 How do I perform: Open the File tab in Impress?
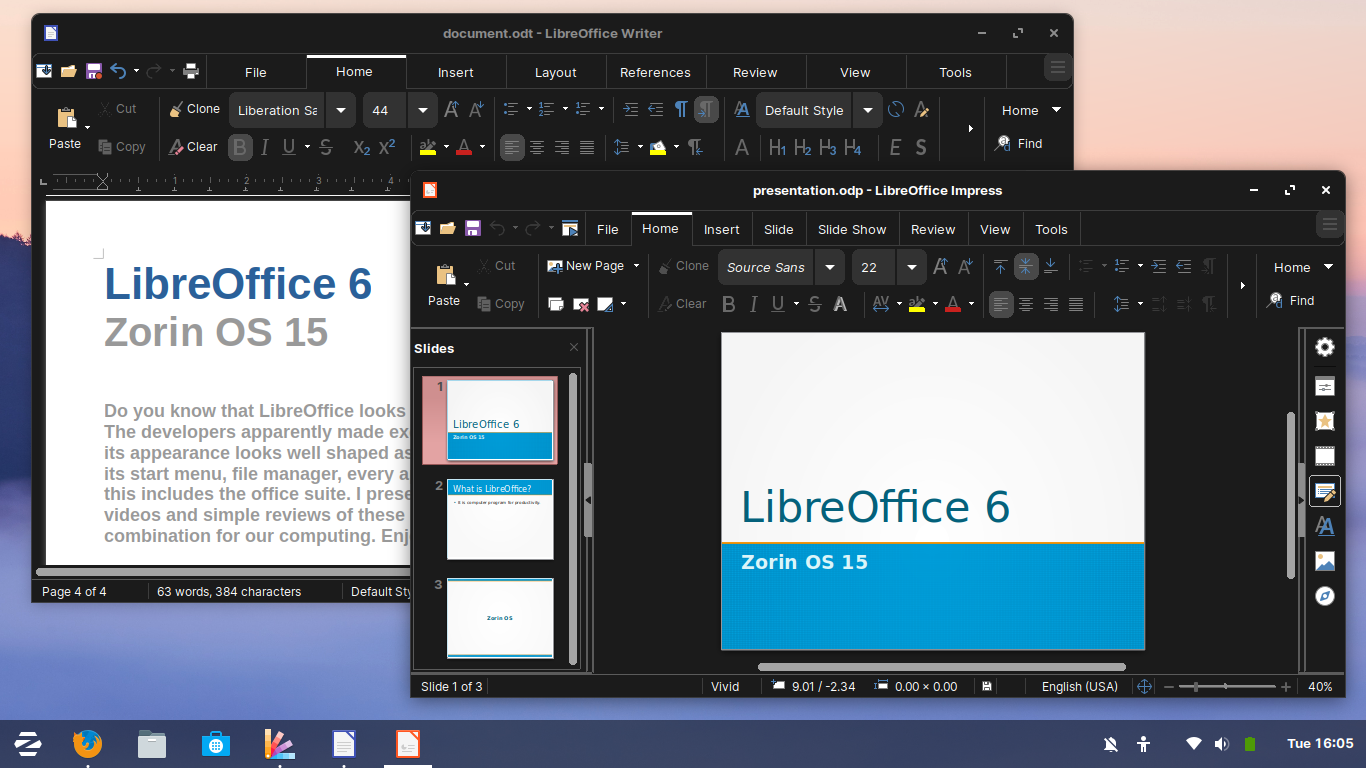click(608, 229)
